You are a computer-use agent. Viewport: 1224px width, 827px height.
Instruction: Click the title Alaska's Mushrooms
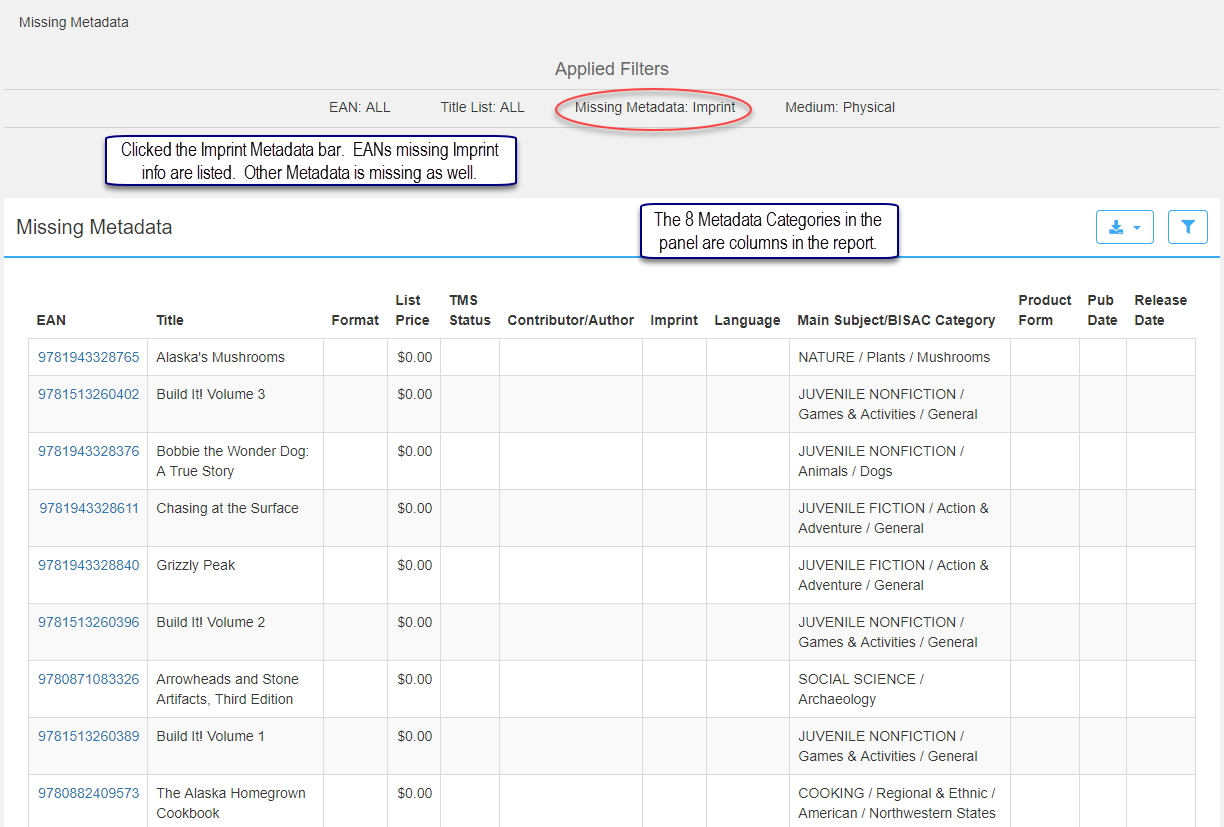coord(220,357)
